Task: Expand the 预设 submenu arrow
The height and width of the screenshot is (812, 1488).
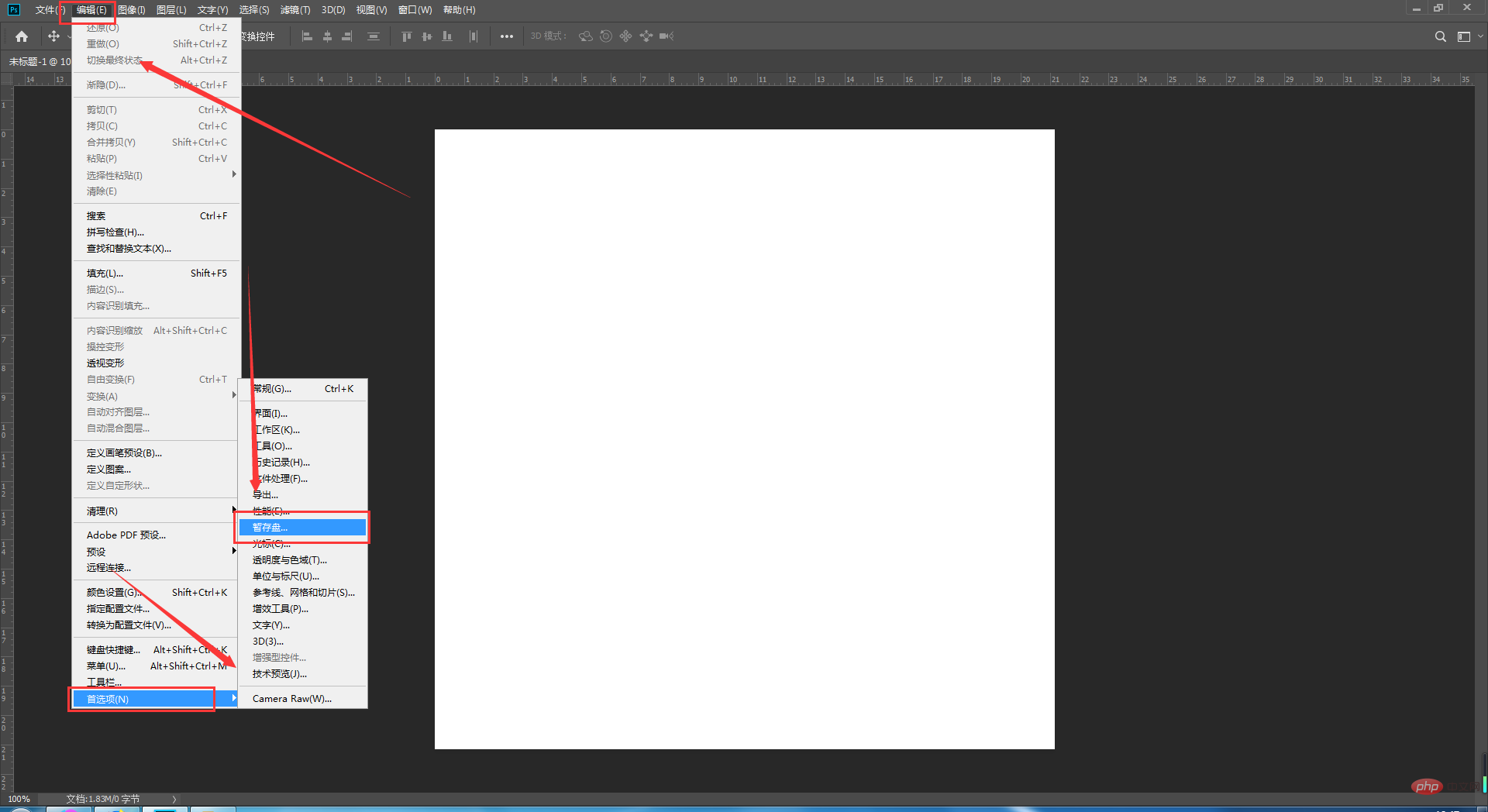Action: point(234,551)
